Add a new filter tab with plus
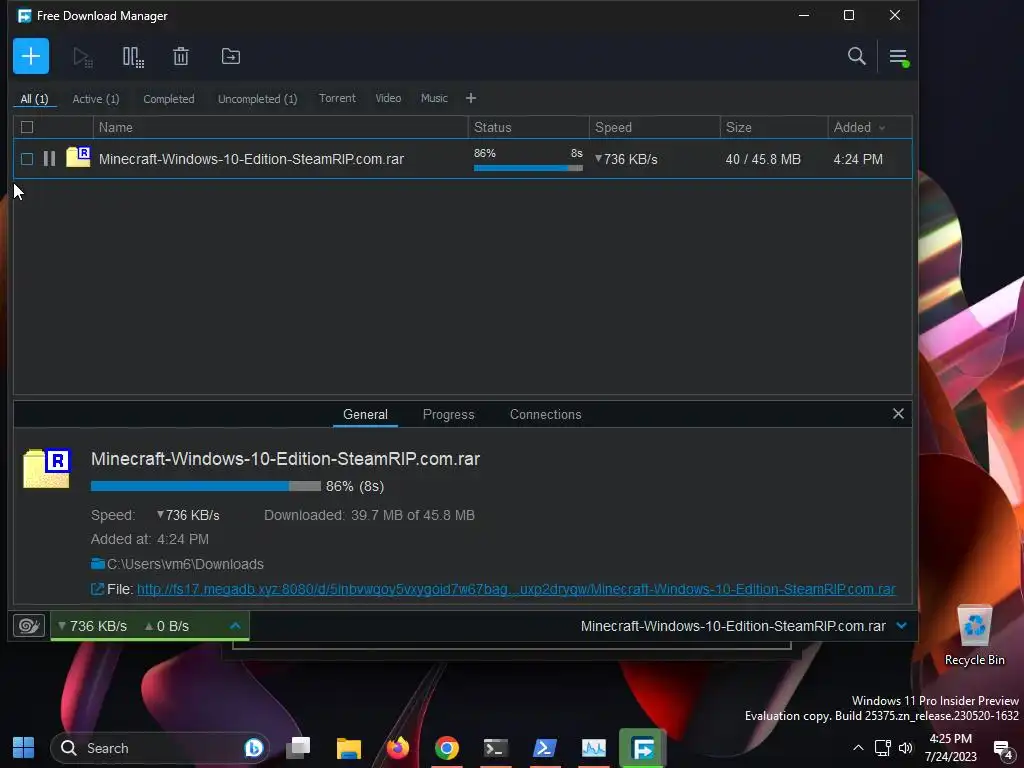 [x=471, y=98]
